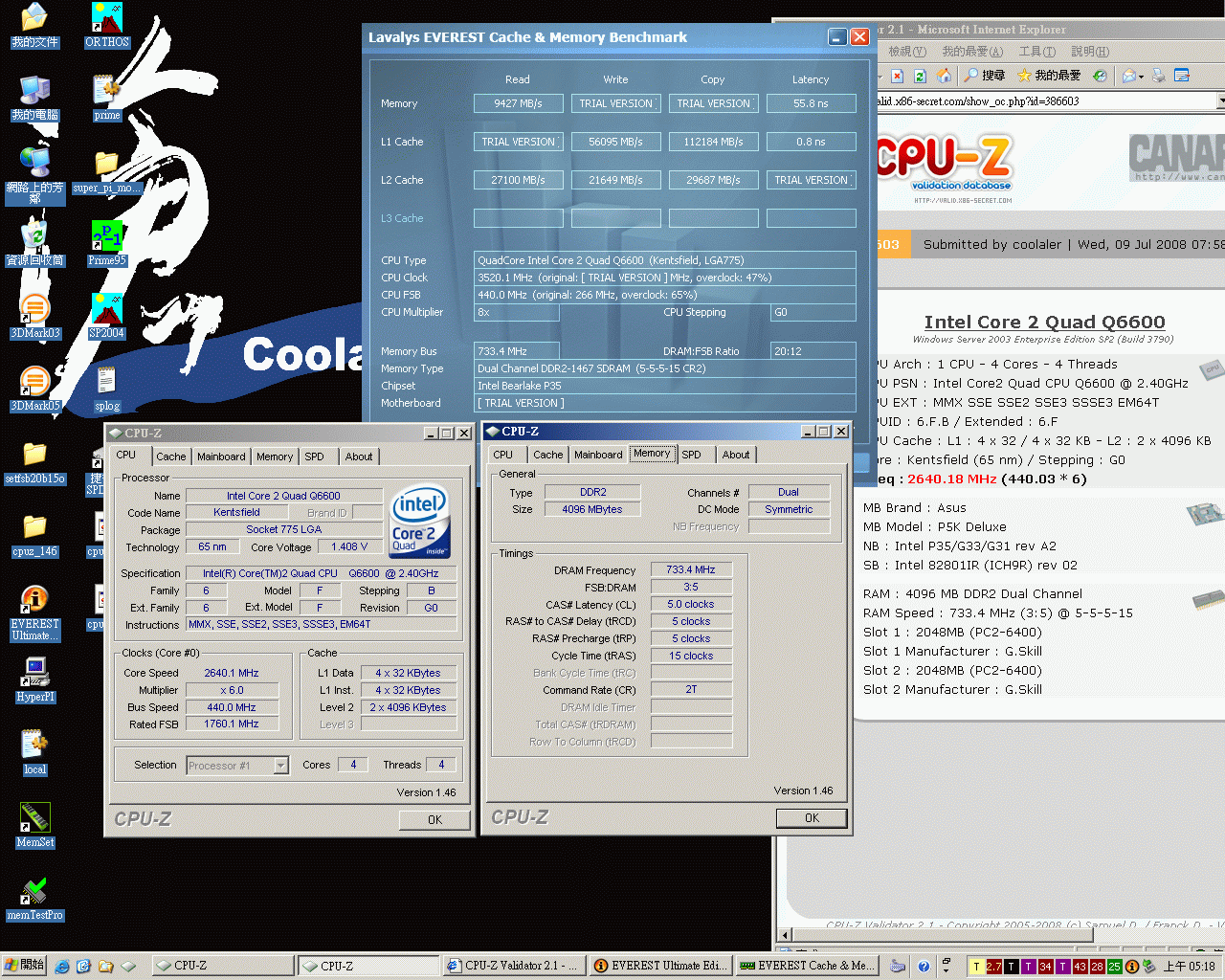
Task: Launch the memTestPro shortcut
Action: 34,898
